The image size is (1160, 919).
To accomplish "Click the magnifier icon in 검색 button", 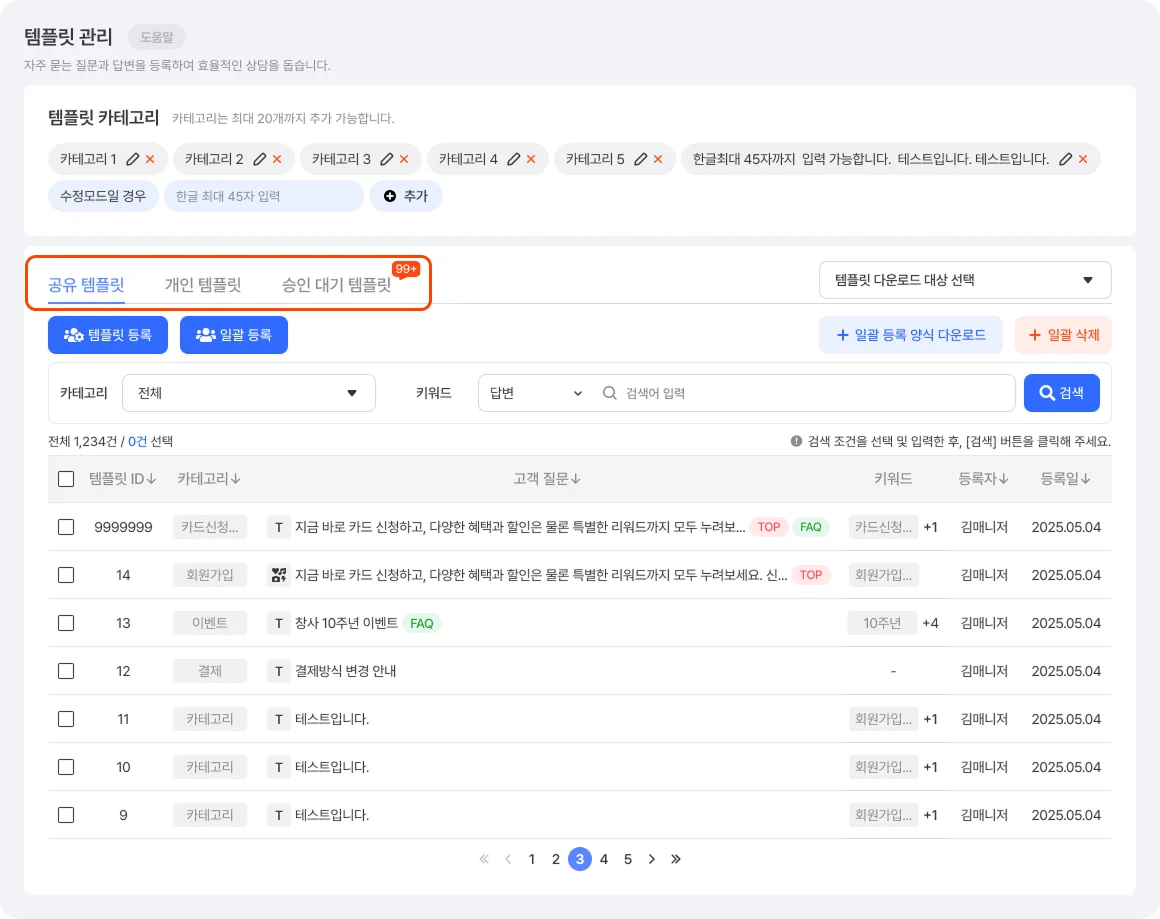I will click(1045, 392).
